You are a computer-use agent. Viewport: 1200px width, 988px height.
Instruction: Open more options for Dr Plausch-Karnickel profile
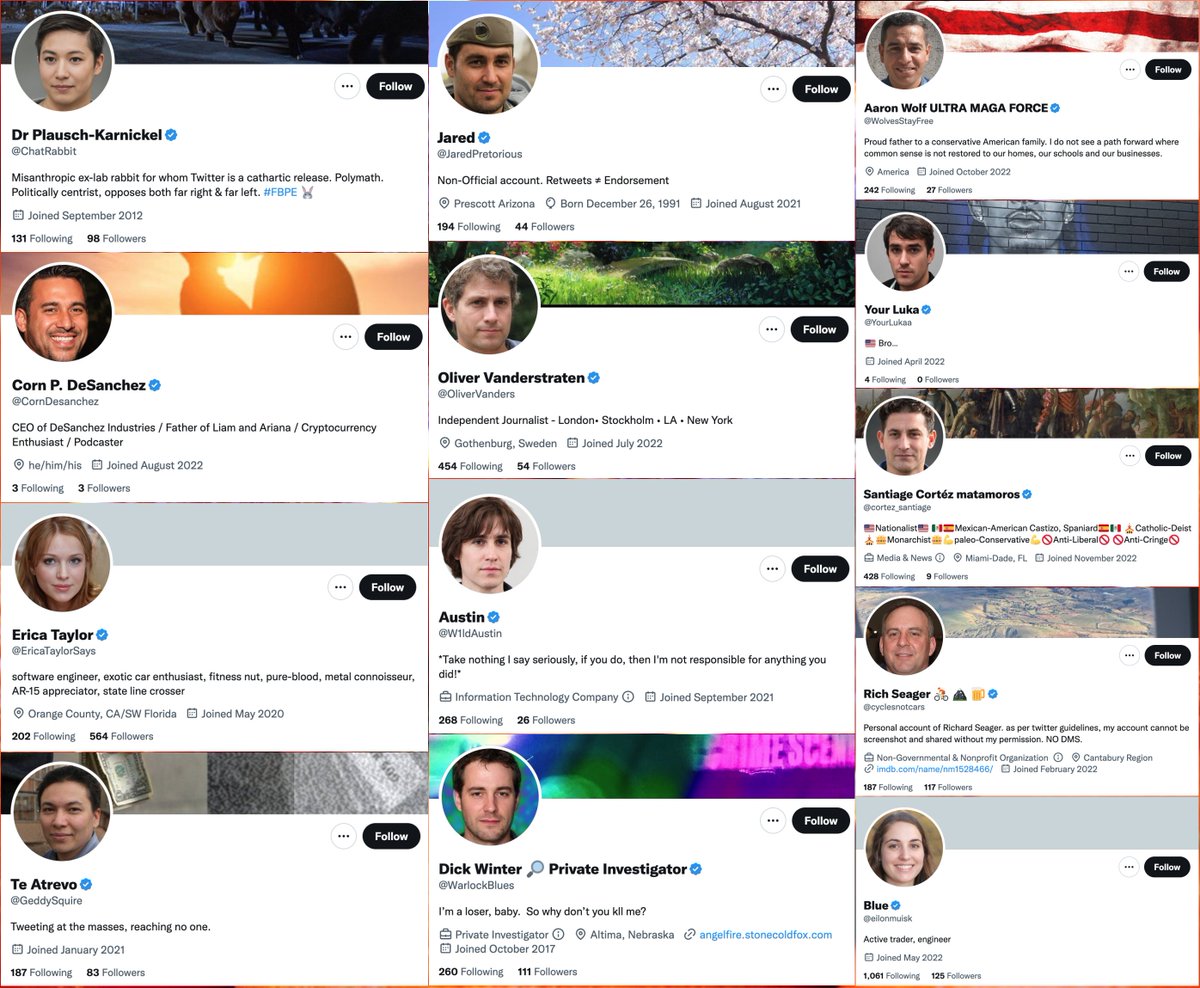point(347,86)
